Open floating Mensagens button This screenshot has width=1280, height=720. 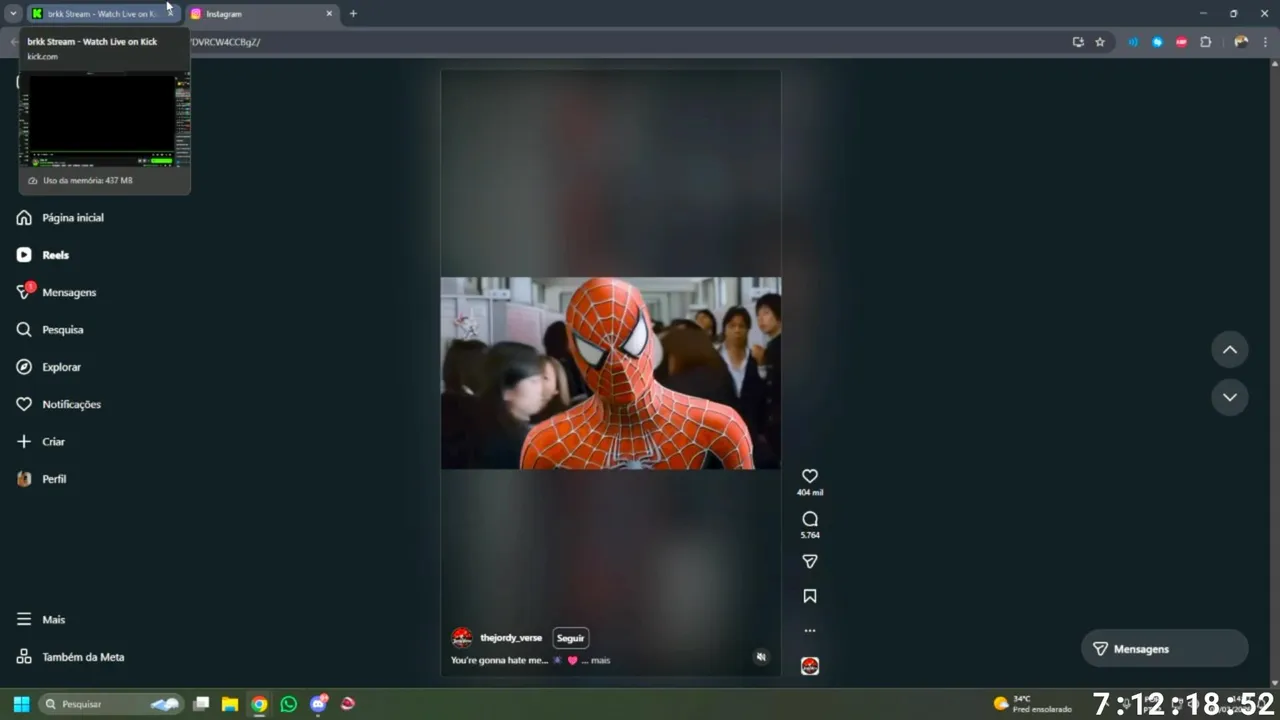(x=1165, y=649)
